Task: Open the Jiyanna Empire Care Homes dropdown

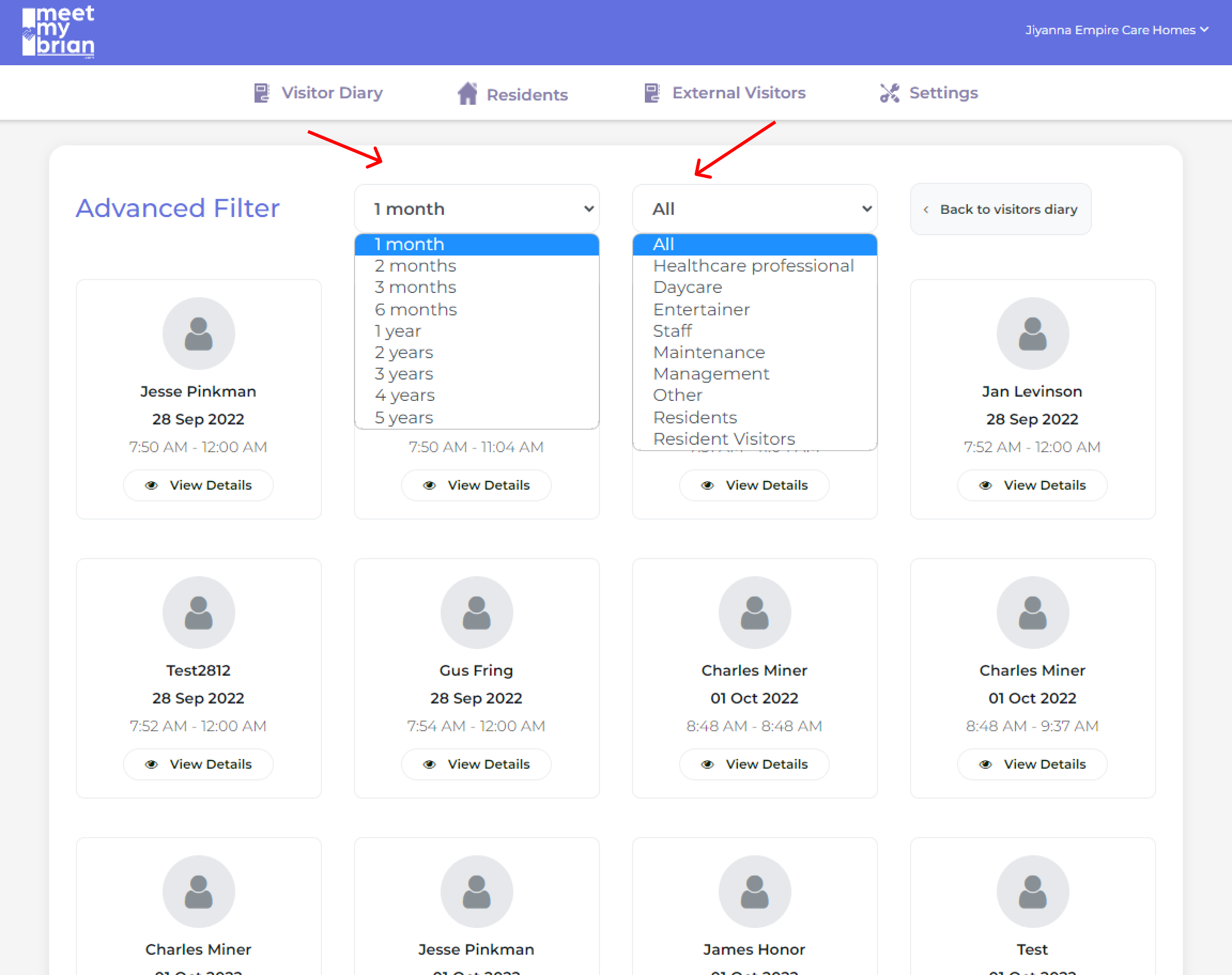Action: click(1116, 30)
